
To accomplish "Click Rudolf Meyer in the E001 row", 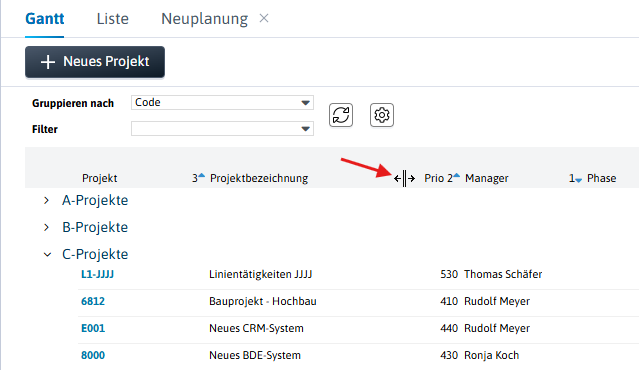I will (x=497, y=328).
